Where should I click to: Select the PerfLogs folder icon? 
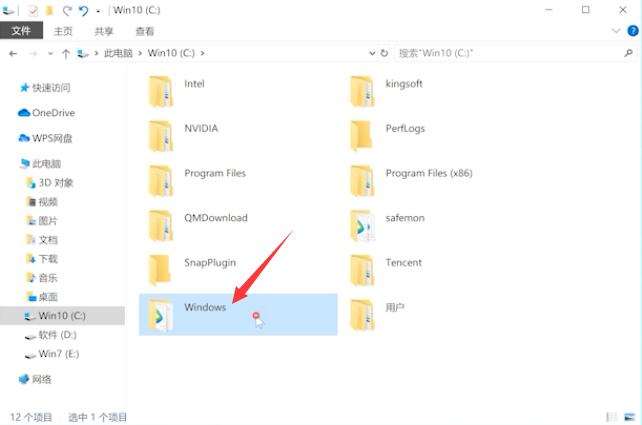click(x=361, y=136)
